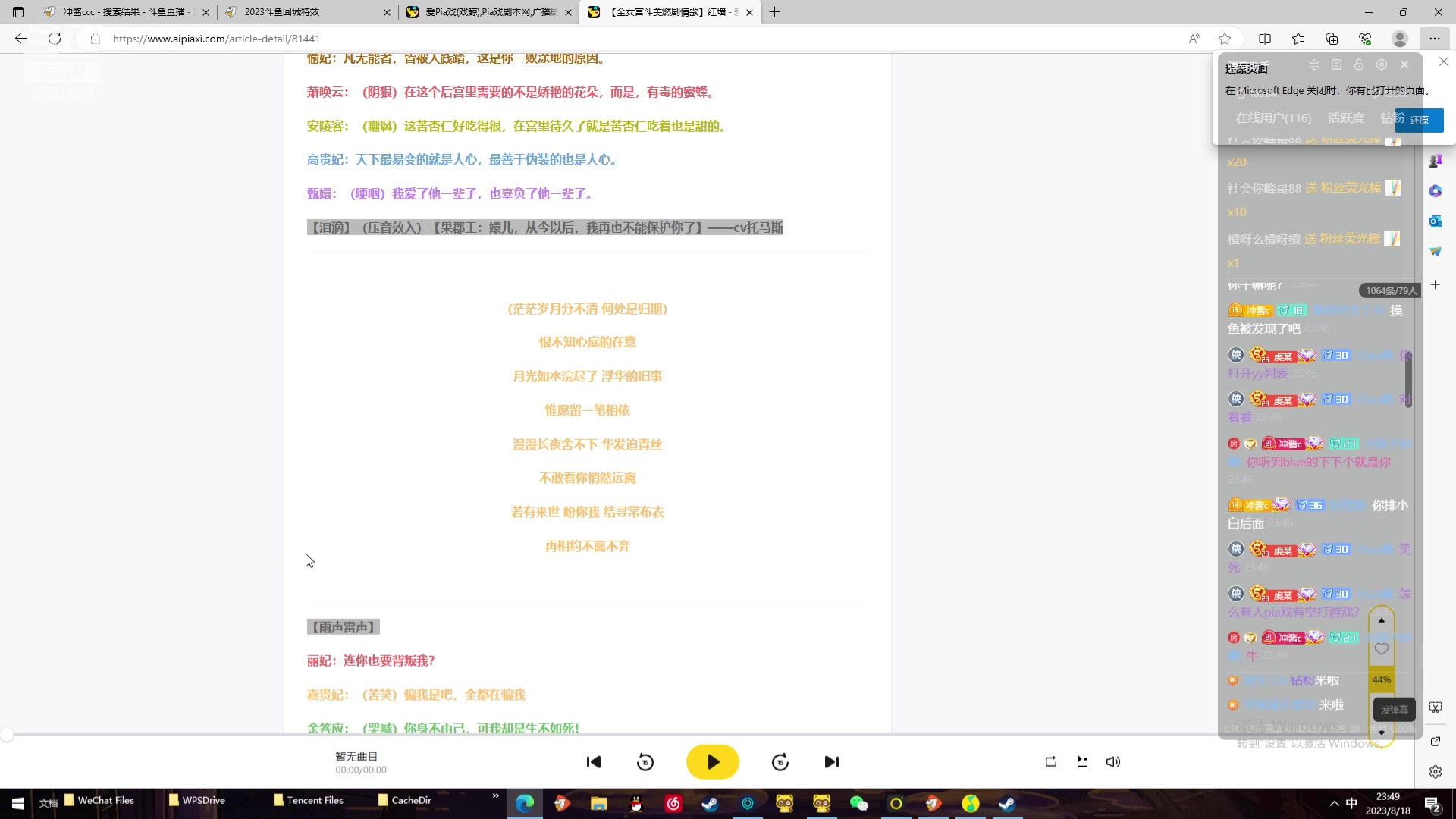This screenshot has width=1456, height=819.
Task: Mute the player volume
Action: [1113, 762]
